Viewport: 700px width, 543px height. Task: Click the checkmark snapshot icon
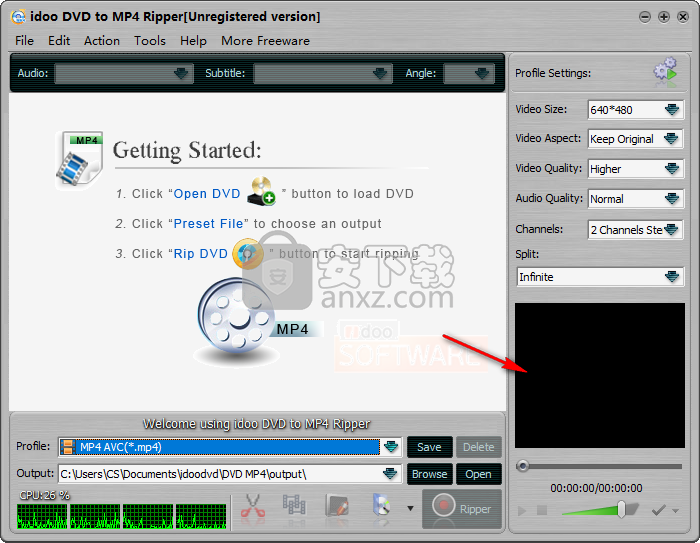[x=658, y=510]
